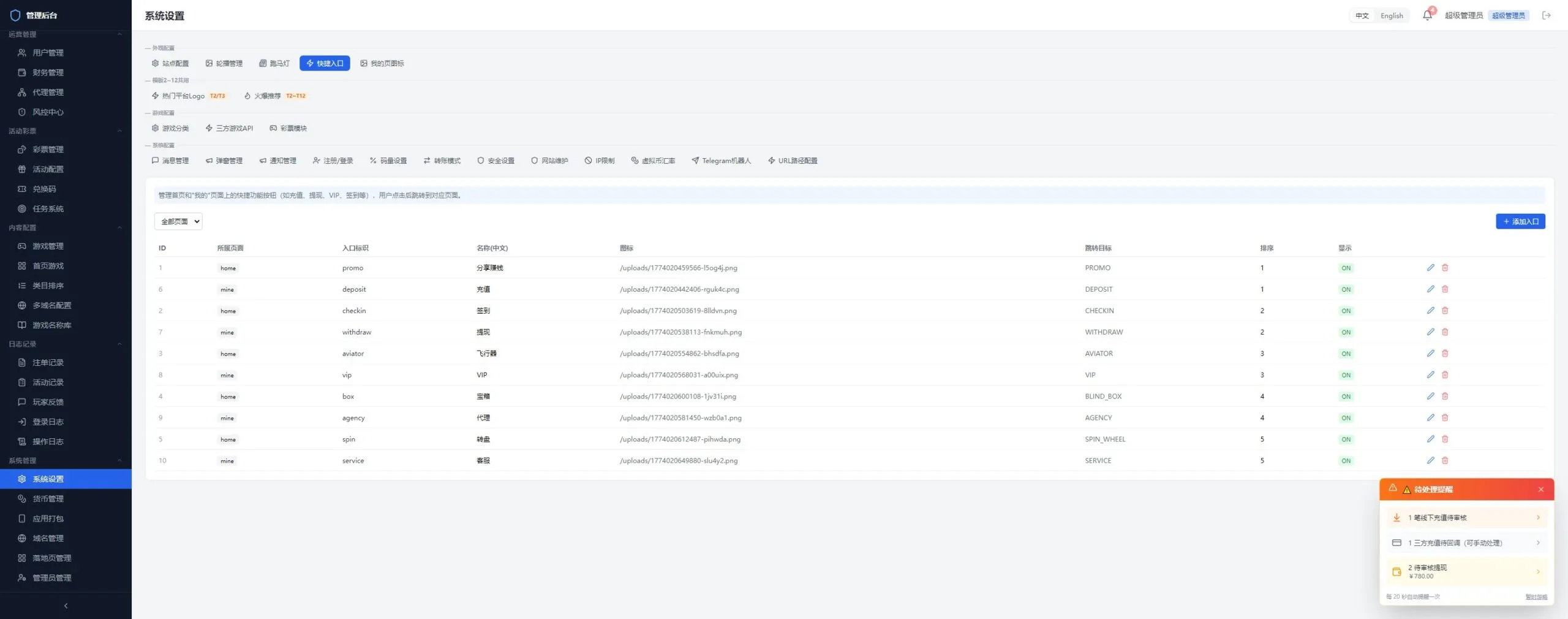Click the logout icon in the header
1568x619 pixels.
pyautogui.click(x=1547, y=15)
